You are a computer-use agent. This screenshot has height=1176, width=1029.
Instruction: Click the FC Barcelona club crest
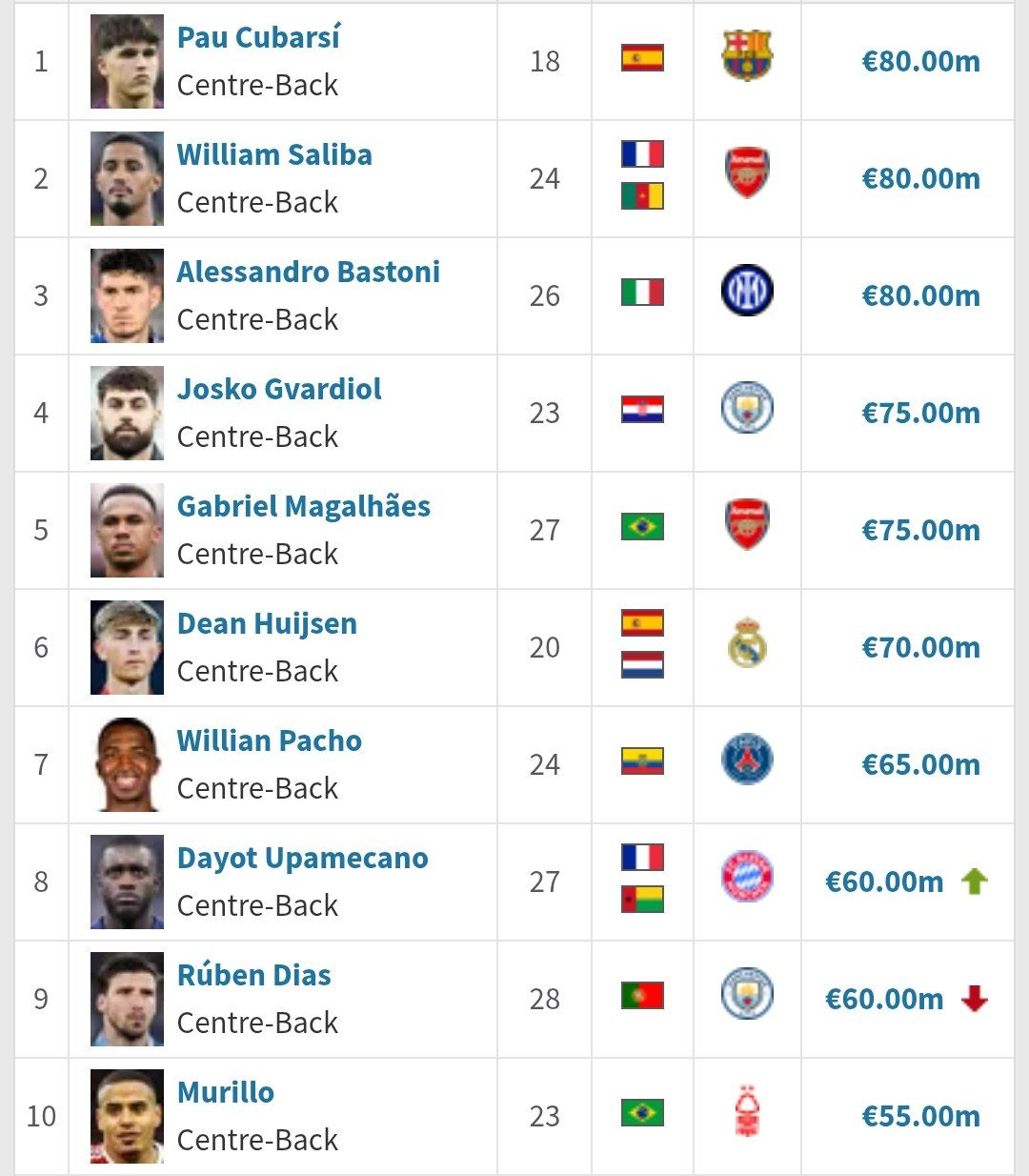pyautogui.click(x=747, y=57)
